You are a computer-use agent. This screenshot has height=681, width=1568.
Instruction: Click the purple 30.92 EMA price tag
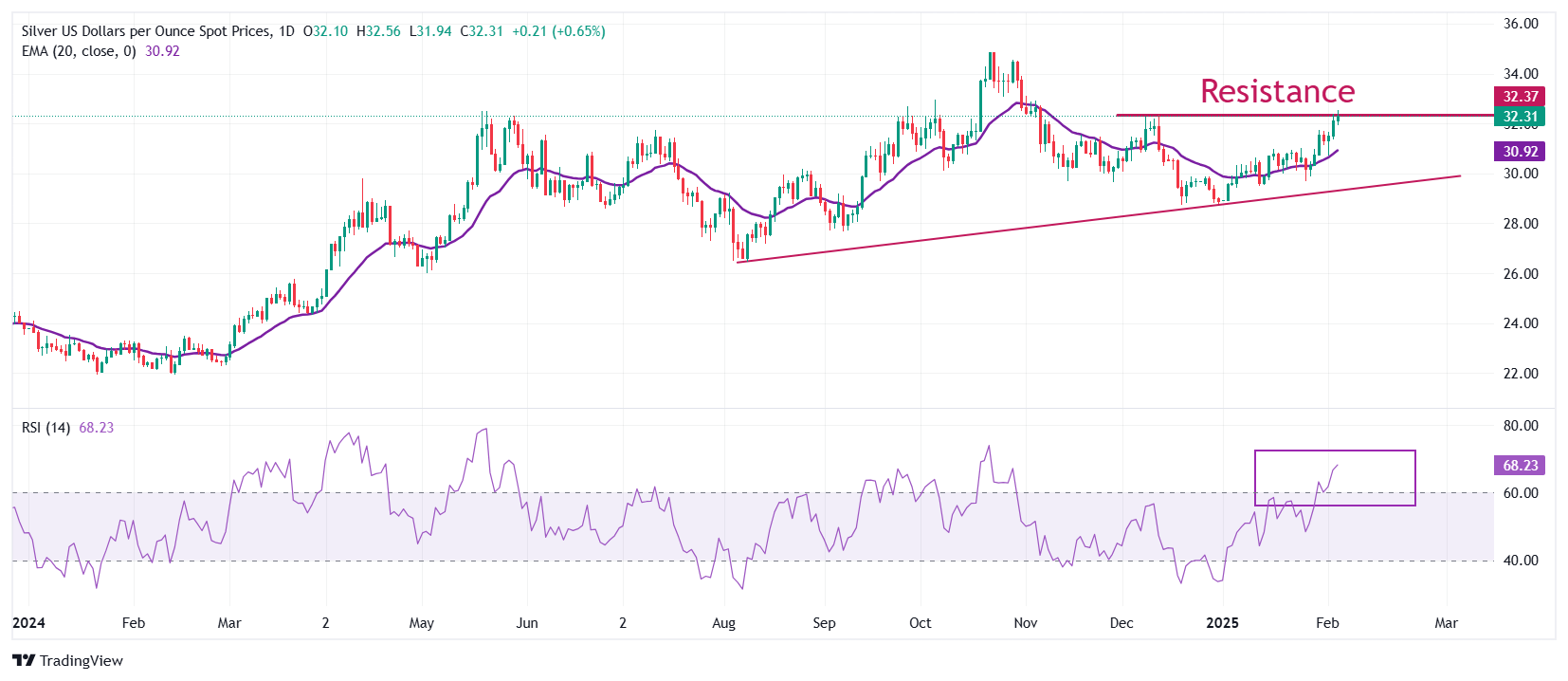pos(1520,151)
